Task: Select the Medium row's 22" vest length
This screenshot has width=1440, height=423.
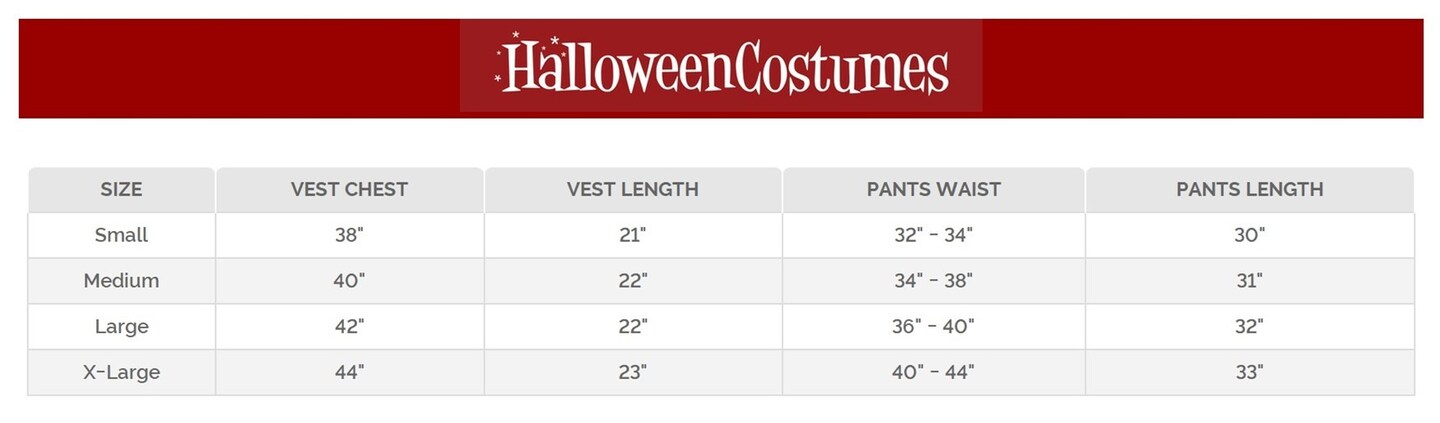Action: coord(632,281)
